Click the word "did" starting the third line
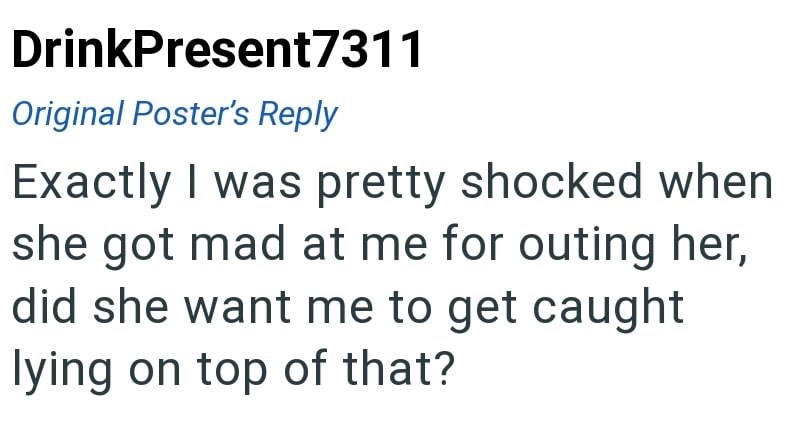Viewport: 800px width, 446px height. point(46,308)
